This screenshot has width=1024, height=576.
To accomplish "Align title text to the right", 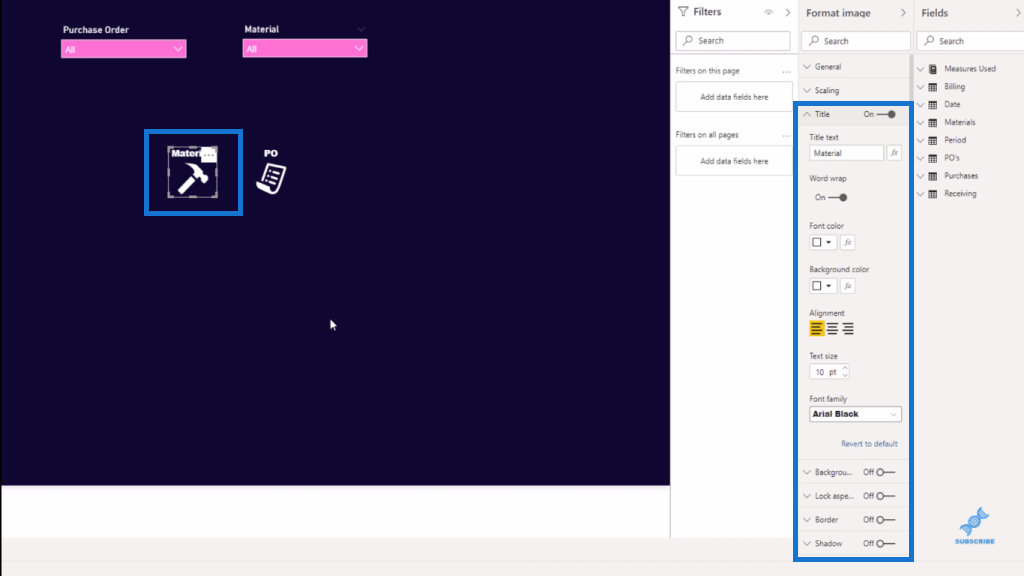I will (x=848, y=328).
